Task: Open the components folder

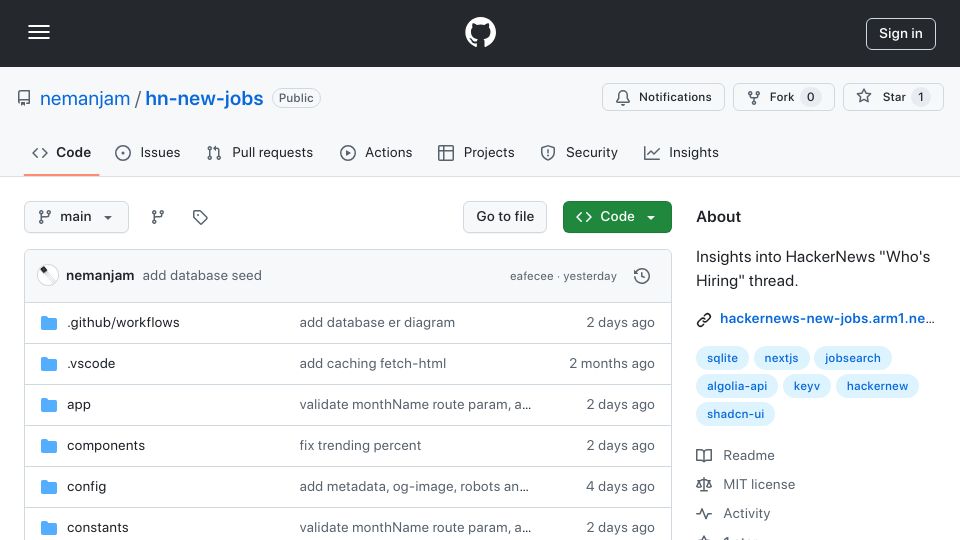Action: click(x=106, y=446)
